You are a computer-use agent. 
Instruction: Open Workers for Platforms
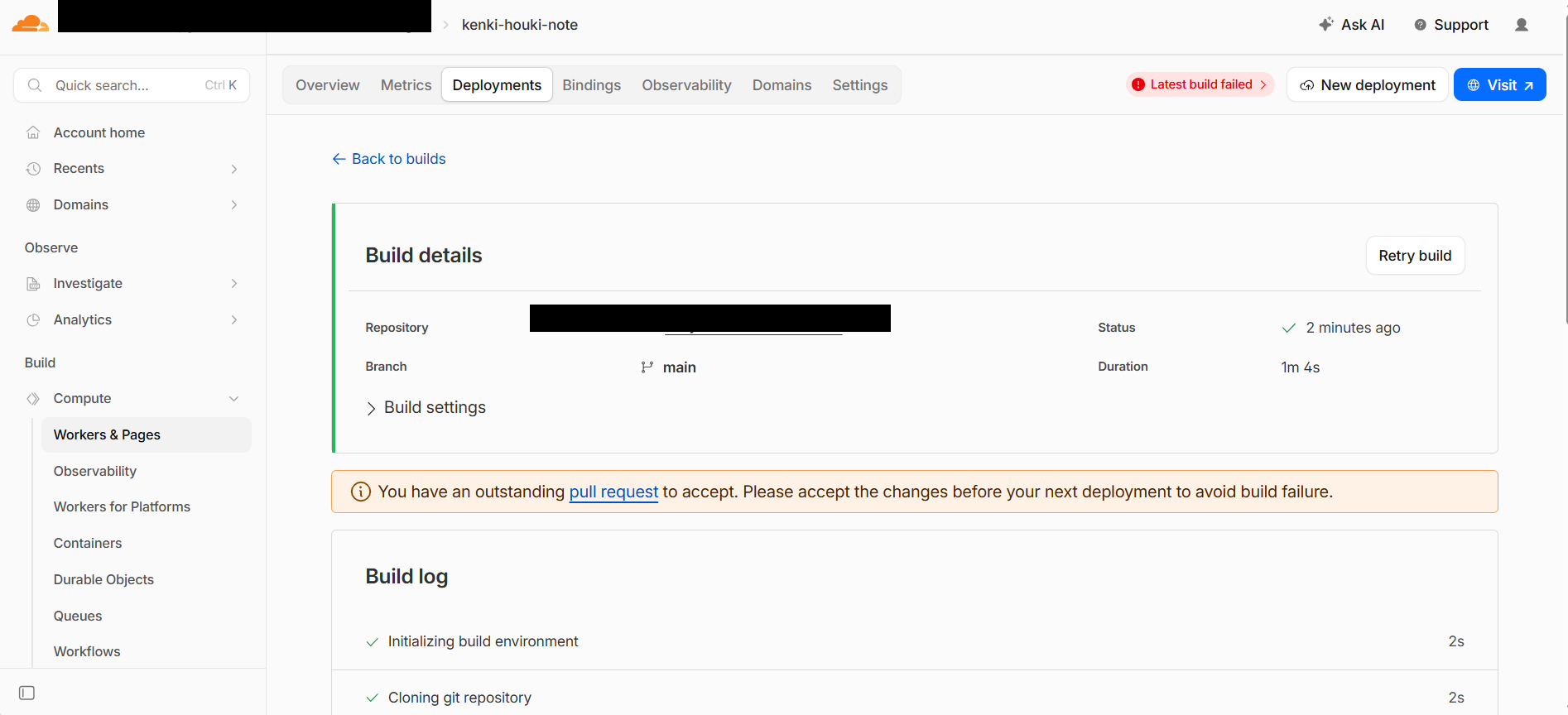coord(122,507)
